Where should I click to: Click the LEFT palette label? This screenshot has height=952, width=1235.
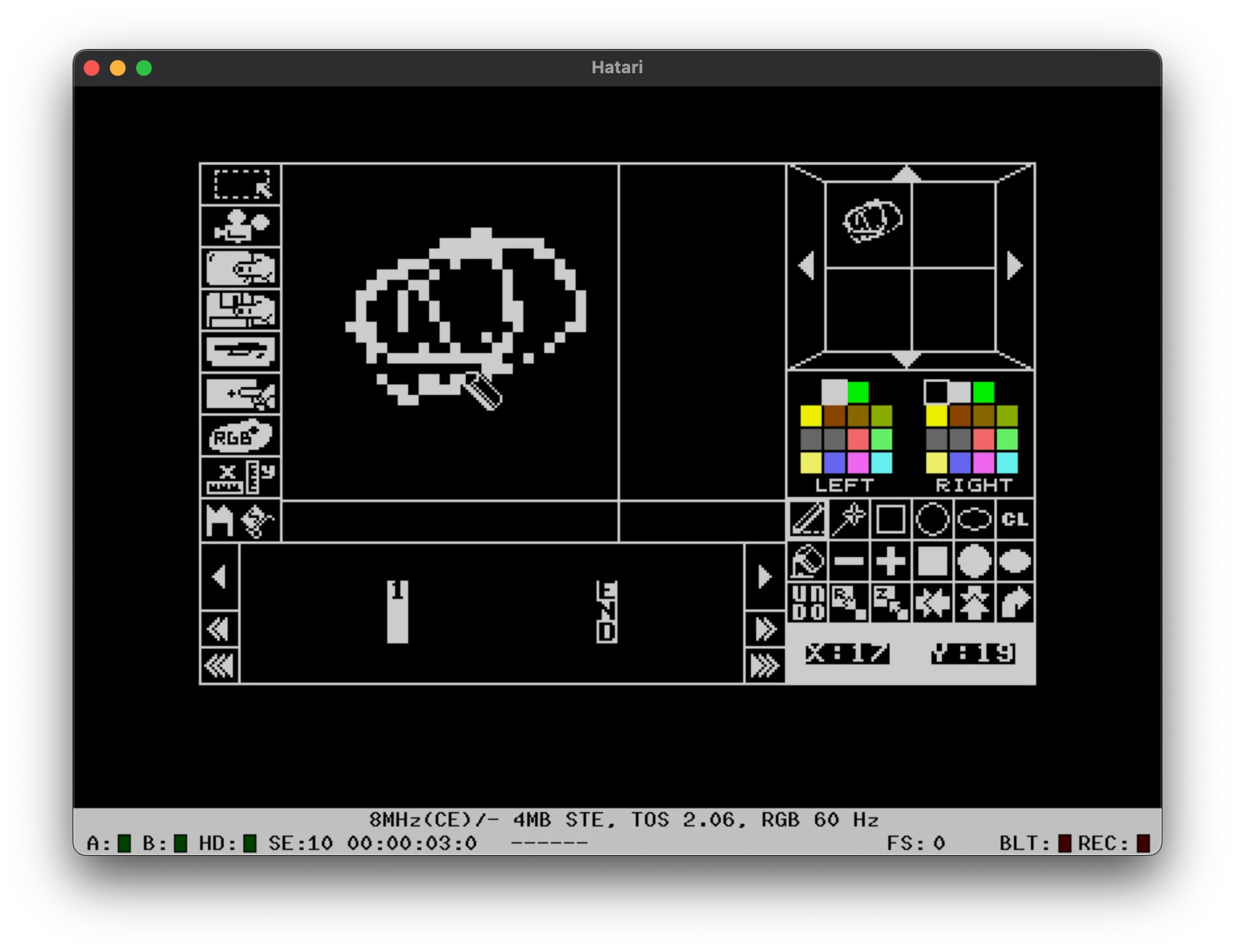tap(844, 485)
